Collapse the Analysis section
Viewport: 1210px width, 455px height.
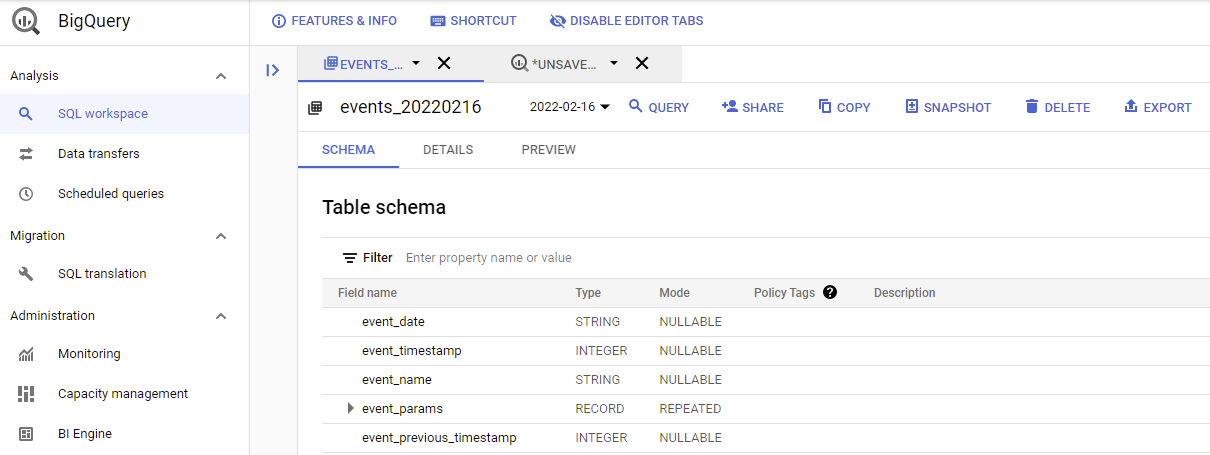coord(221,76)
